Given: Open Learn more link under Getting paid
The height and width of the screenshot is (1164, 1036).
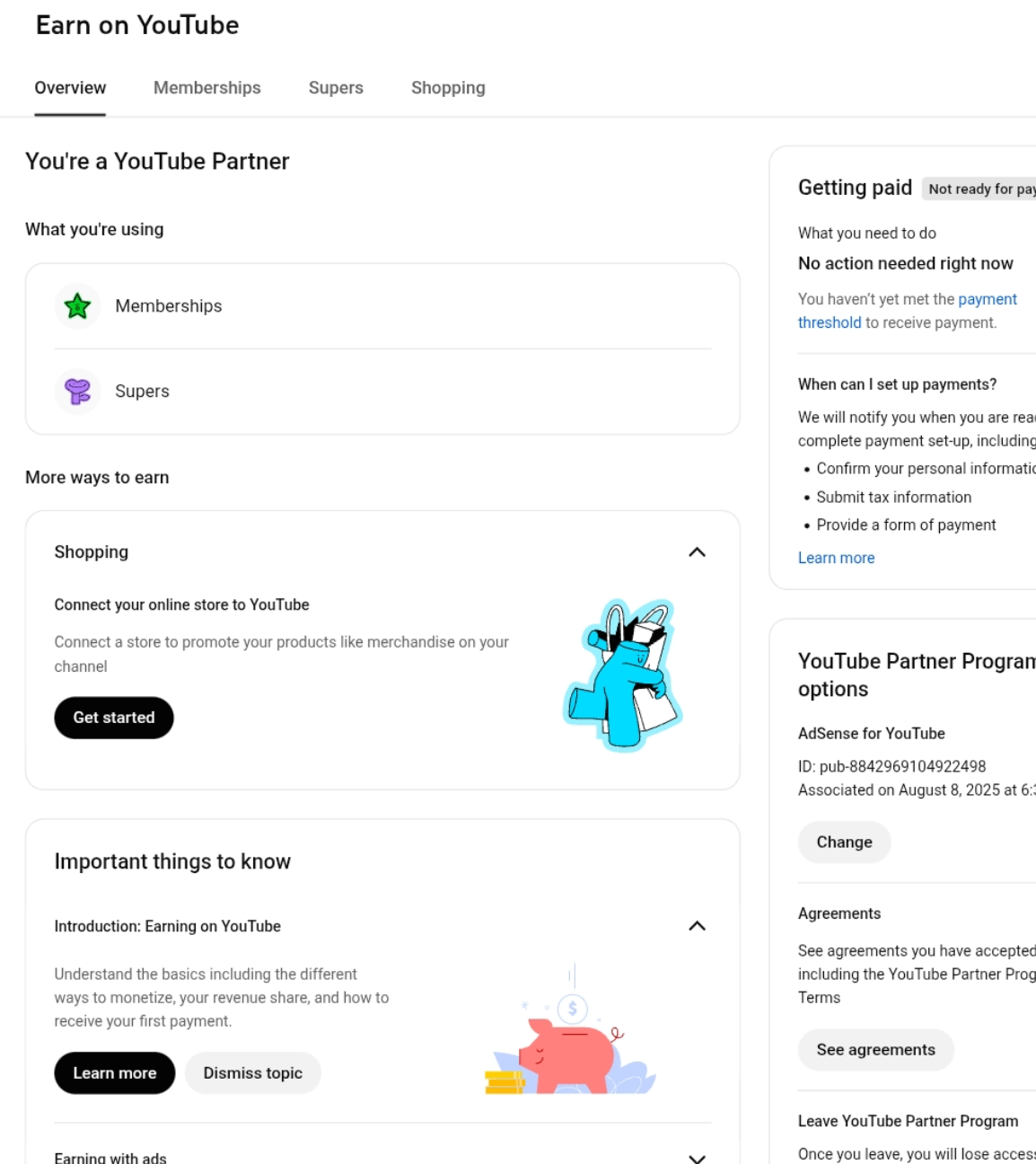Looking at the screenshot, I should click(836, 558).
